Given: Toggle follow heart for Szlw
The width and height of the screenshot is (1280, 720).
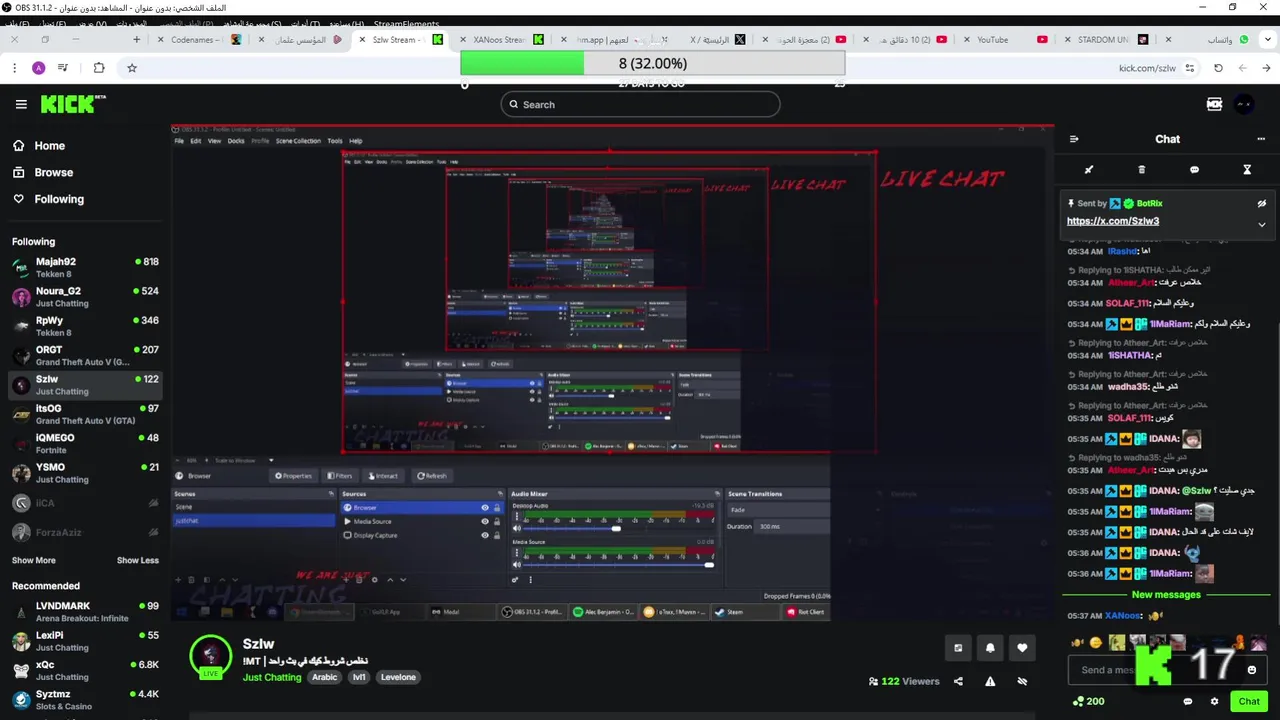Looking at the screenshot, I should coord(1022,648).
